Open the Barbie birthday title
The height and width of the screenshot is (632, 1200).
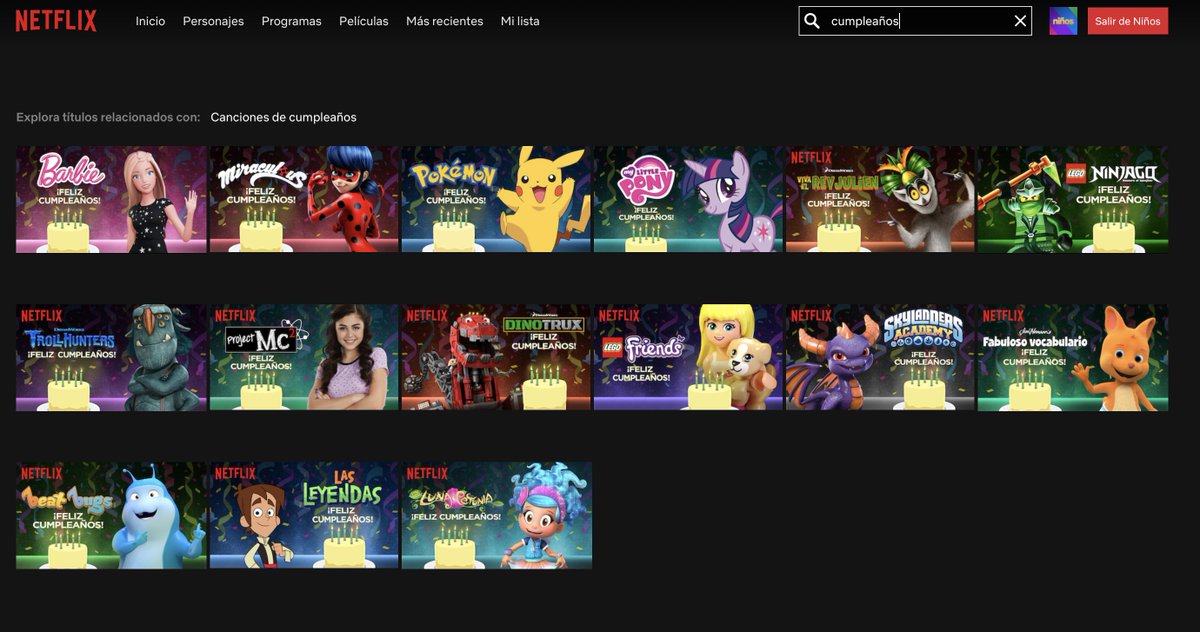click(111, 200)
